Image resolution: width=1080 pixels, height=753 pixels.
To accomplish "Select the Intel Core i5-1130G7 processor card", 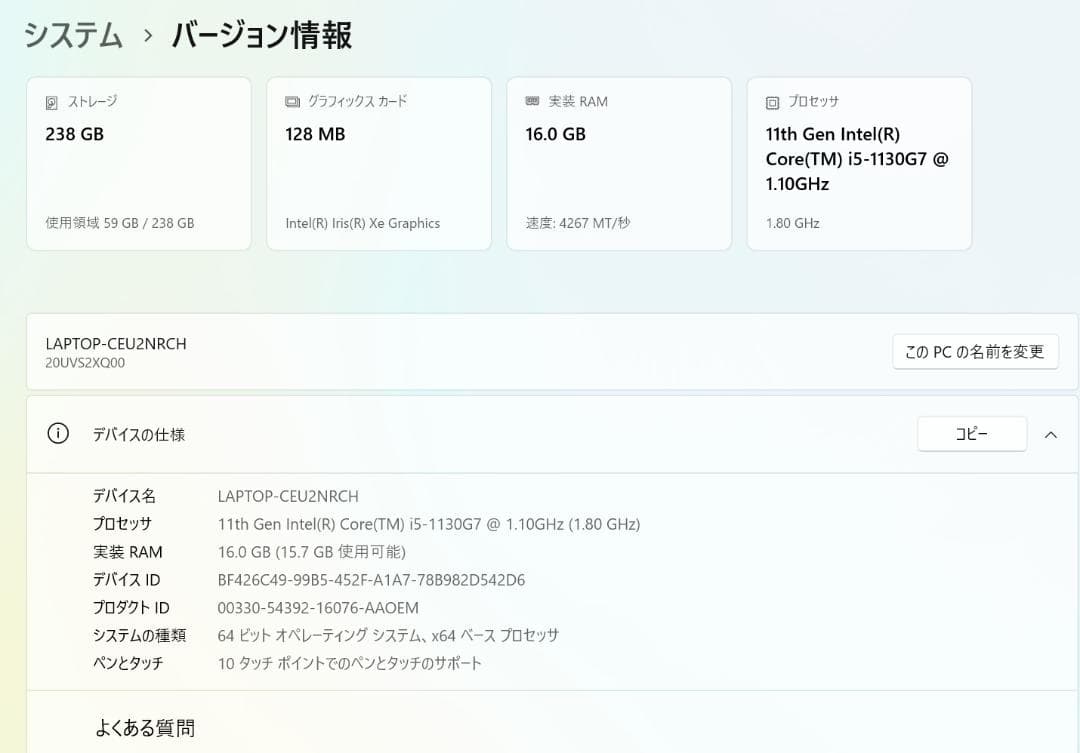I will coord(859,163).
